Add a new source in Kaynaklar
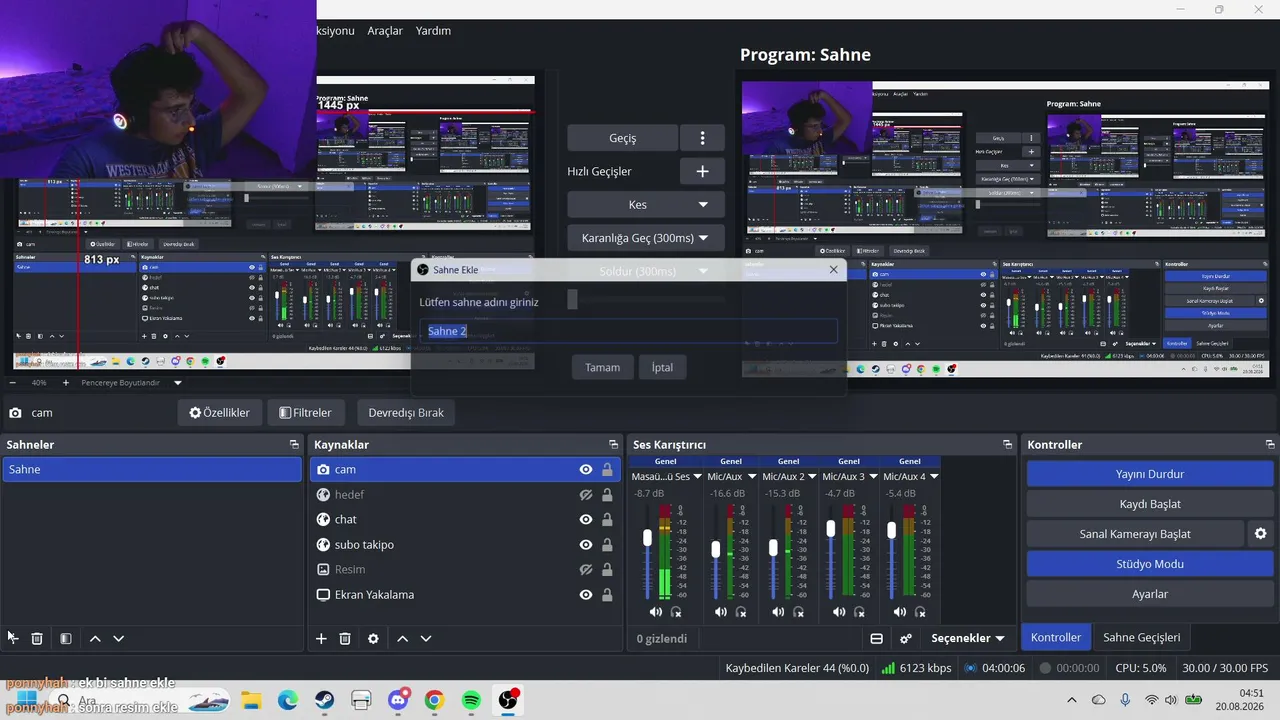The image size is (1280, 720). (x=321, y=638)
